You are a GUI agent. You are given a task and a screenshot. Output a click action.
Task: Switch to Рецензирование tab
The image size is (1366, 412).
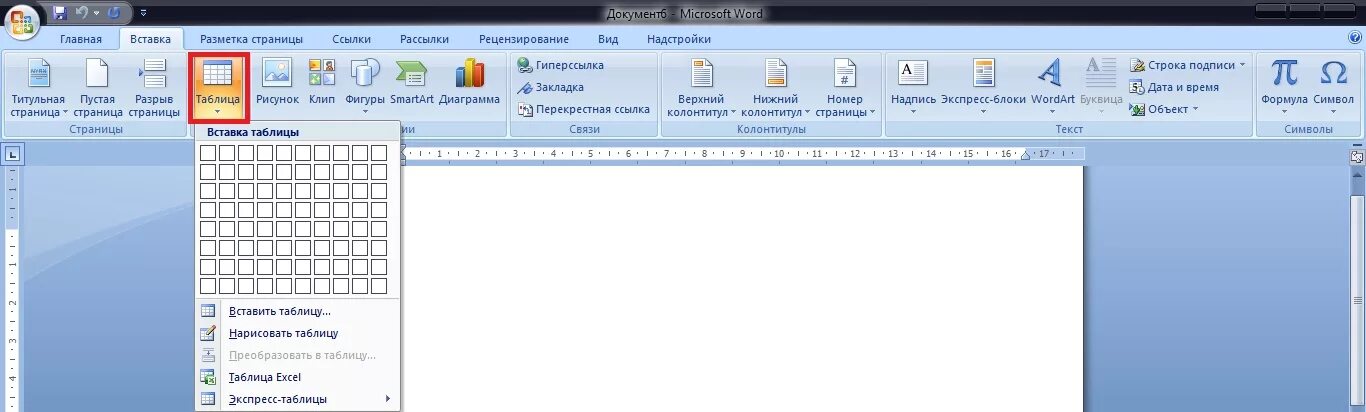(523, 39)
